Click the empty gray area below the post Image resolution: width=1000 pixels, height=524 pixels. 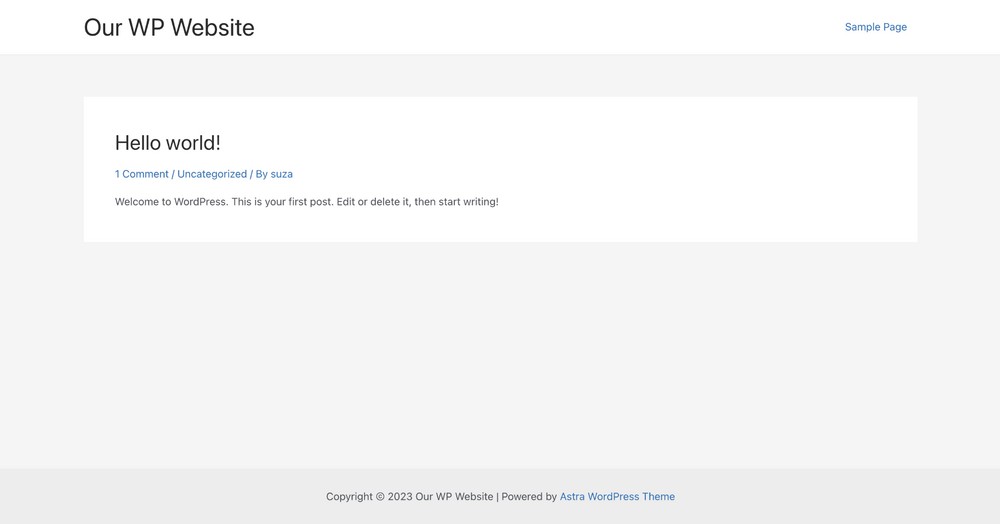500,350
